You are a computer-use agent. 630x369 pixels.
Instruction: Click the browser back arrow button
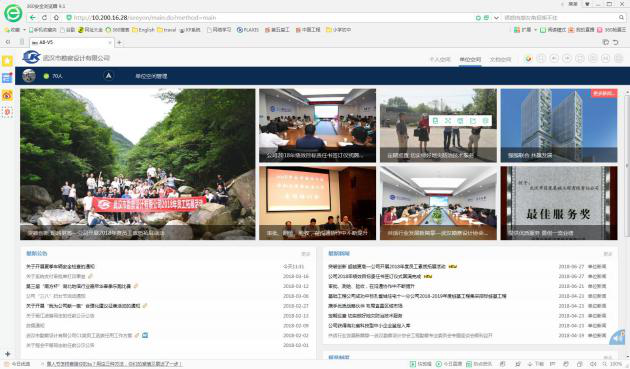pos(33,18)
